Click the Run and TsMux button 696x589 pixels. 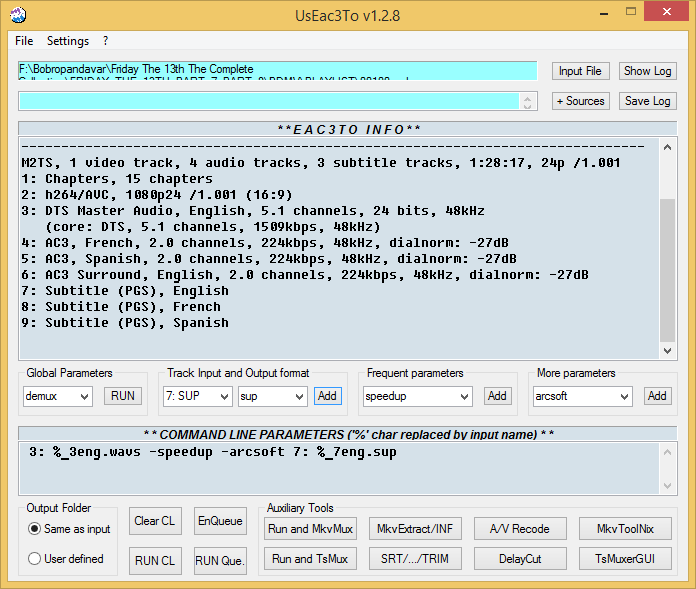[310, 559]
